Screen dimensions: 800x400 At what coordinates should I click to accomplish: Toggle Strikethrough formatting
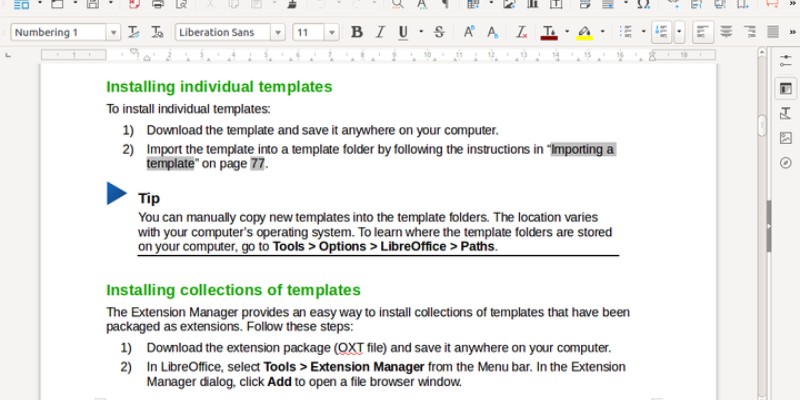click(x=439, y=32)
